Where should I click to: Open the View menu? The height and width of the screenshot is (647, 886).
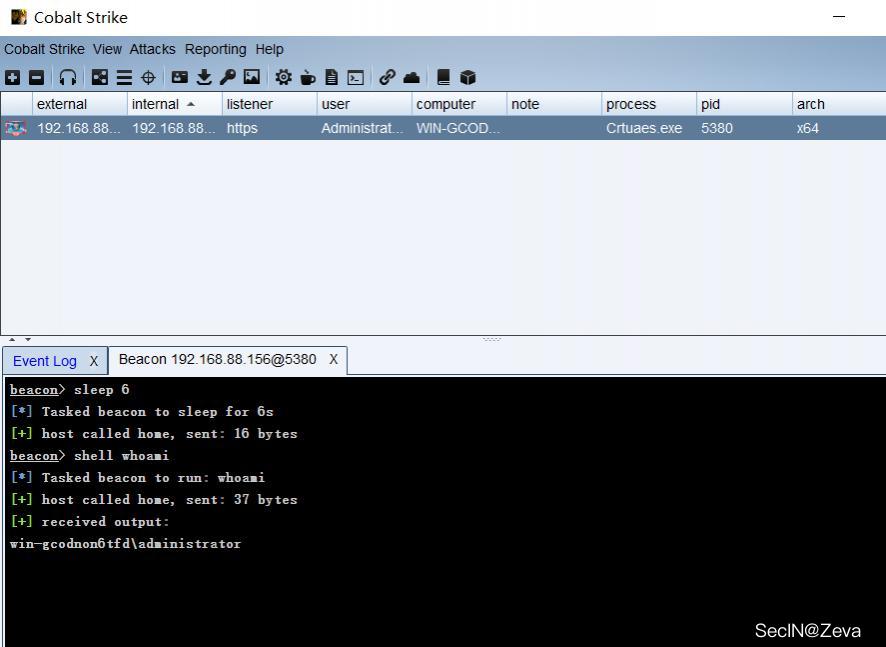[107, 49]
